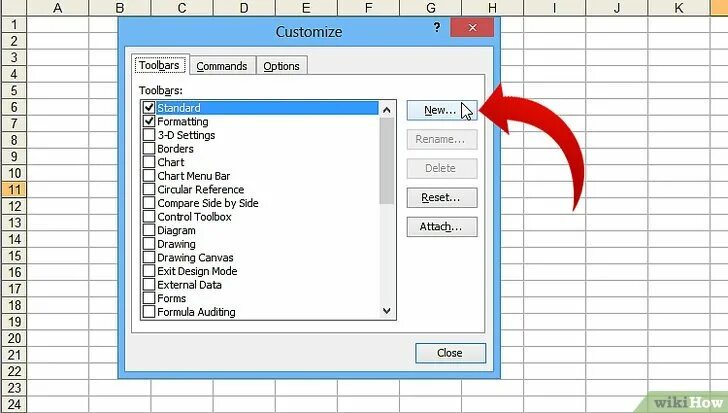
Task: Check the Chart toolbar checkbox
Action: coord(149,162)
